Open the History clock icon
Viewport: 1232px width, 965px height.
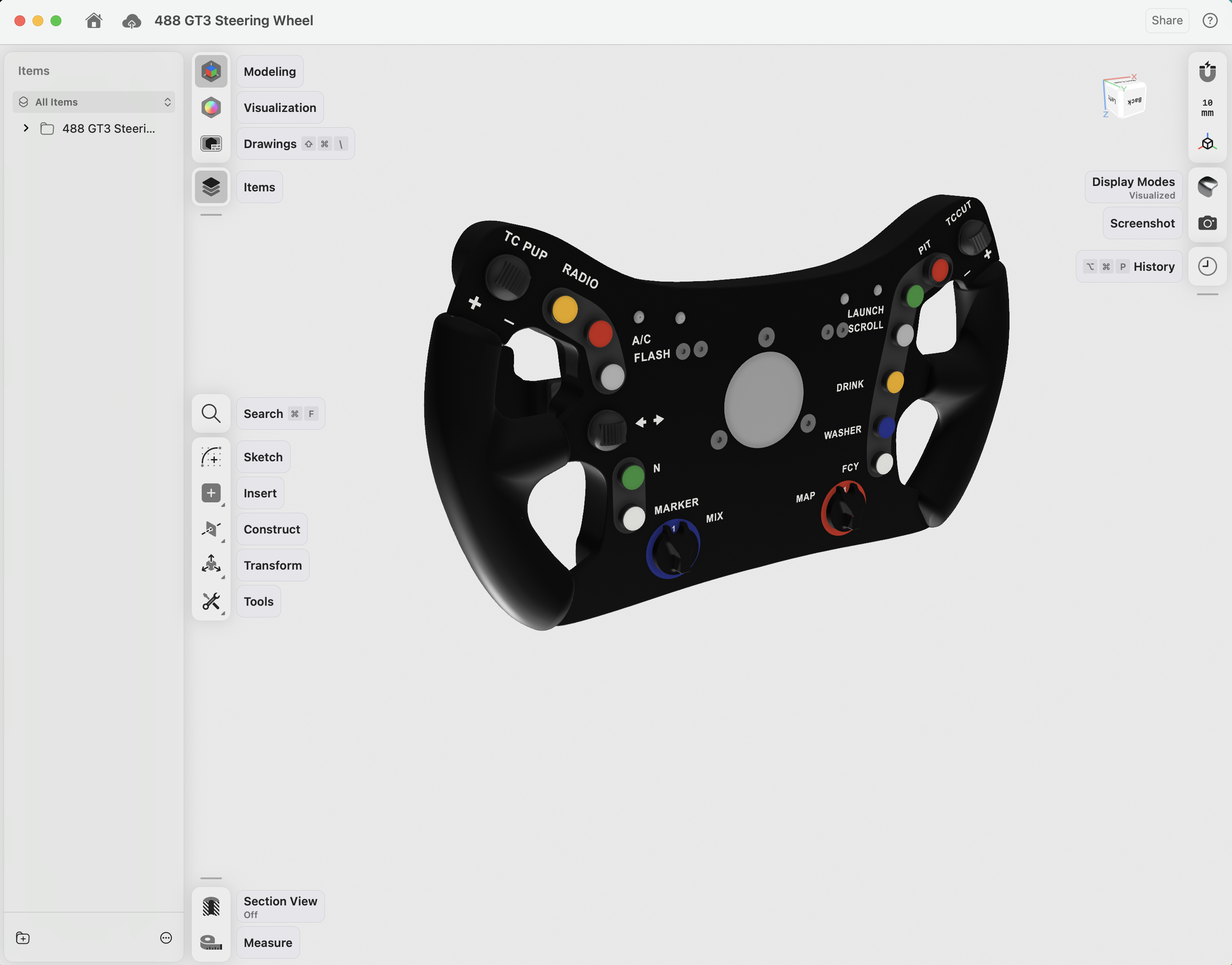1207,267
